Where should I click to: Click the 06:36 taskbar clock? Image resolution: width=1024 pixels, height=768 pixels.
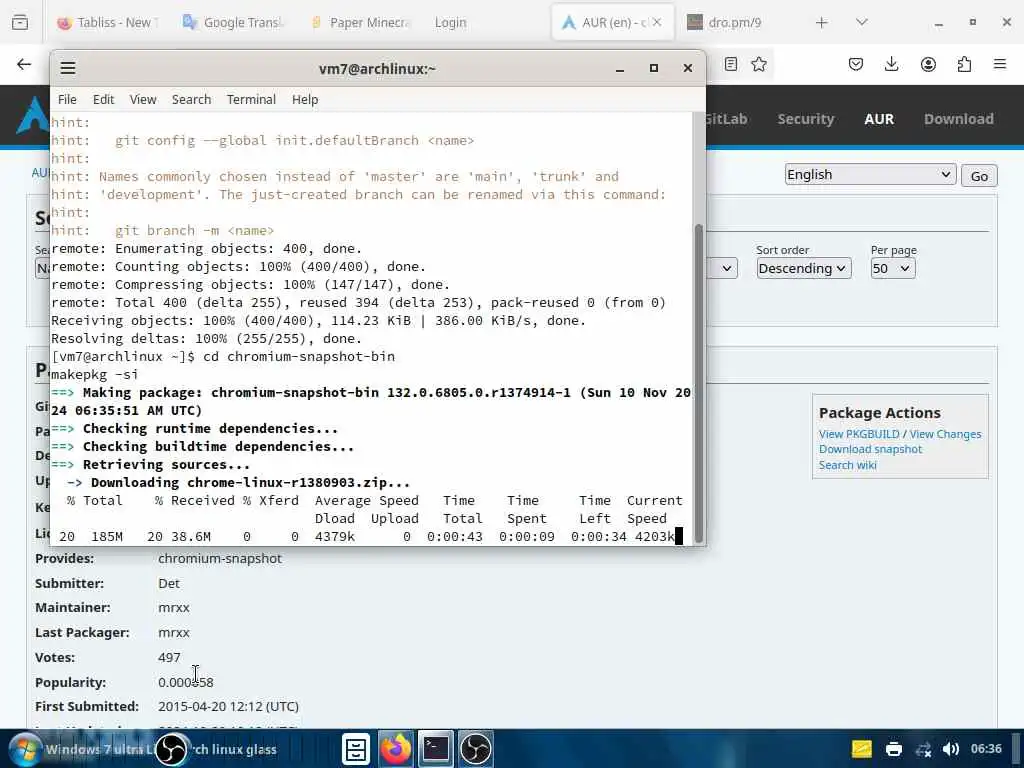point(986,748)
